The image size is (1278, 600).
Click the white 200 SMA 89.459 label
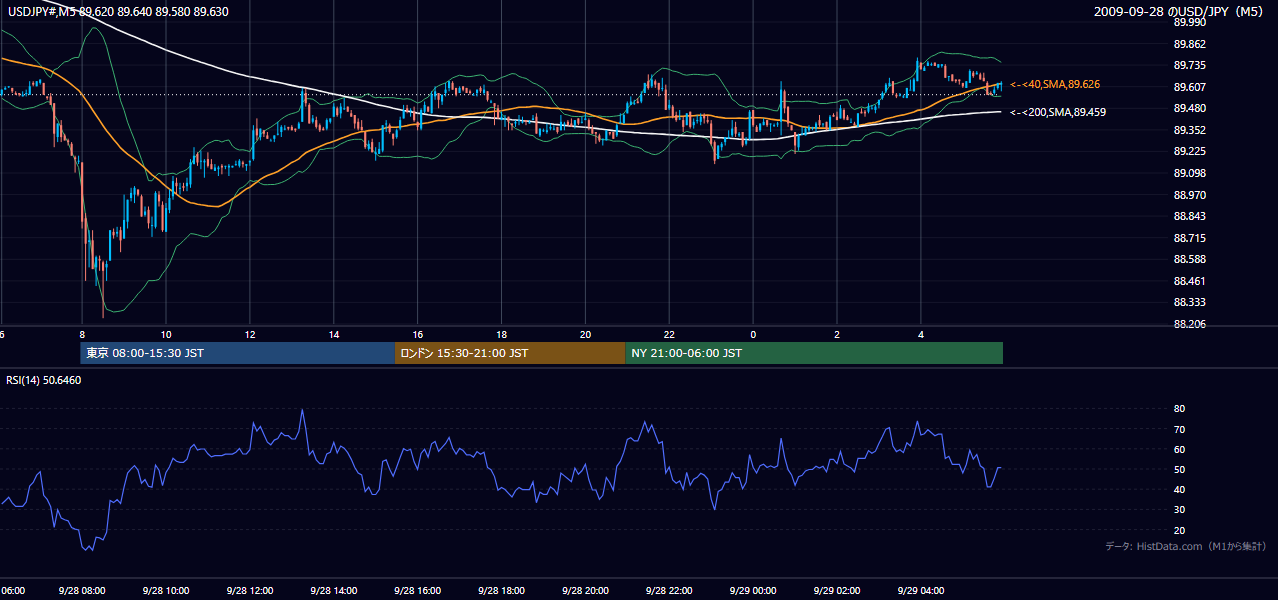pyautogui.click(x=1058, y=112)
